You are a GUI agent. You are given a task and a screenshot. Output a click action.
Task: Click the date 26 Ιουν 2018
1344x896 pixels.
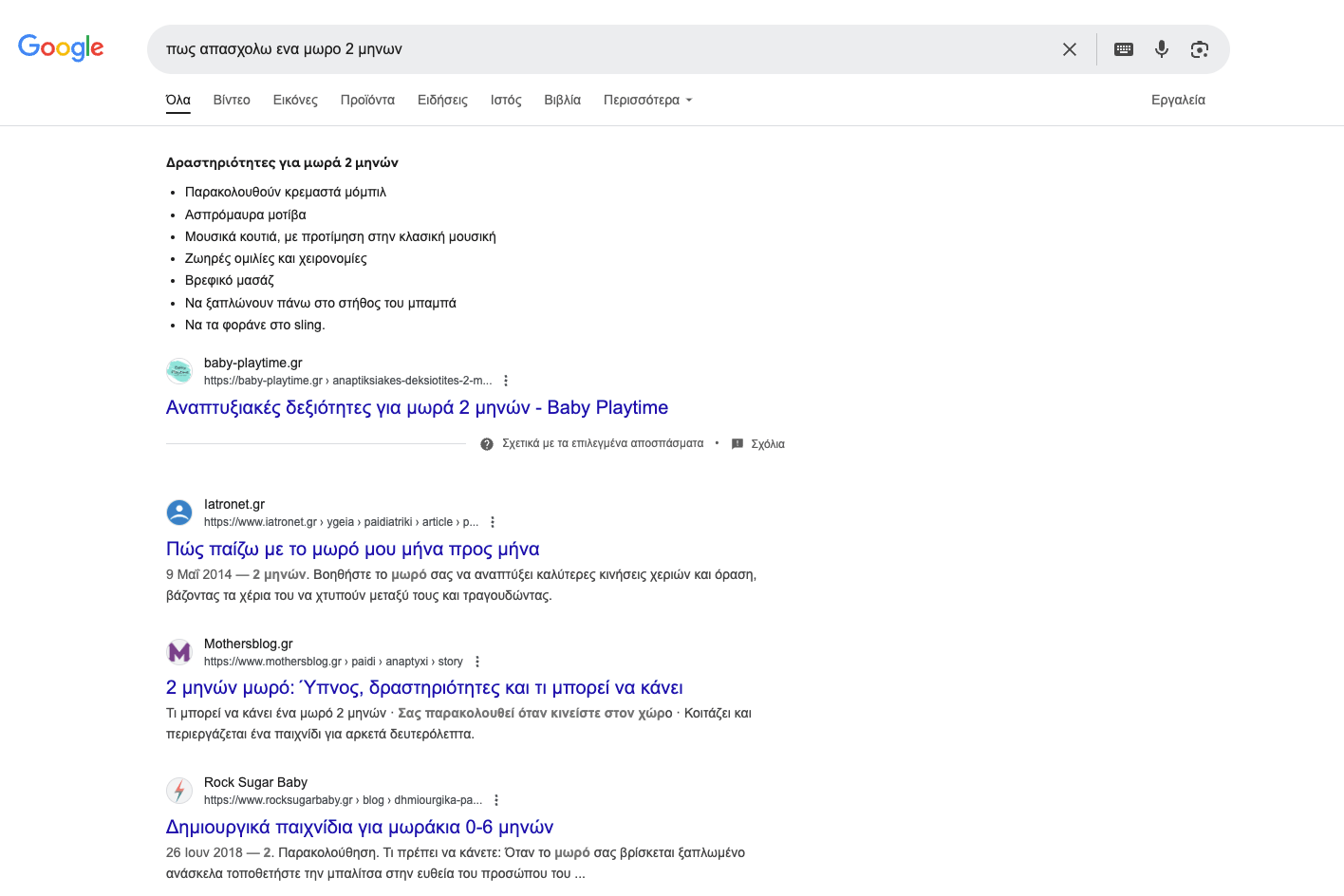click(x=204, y=852)
